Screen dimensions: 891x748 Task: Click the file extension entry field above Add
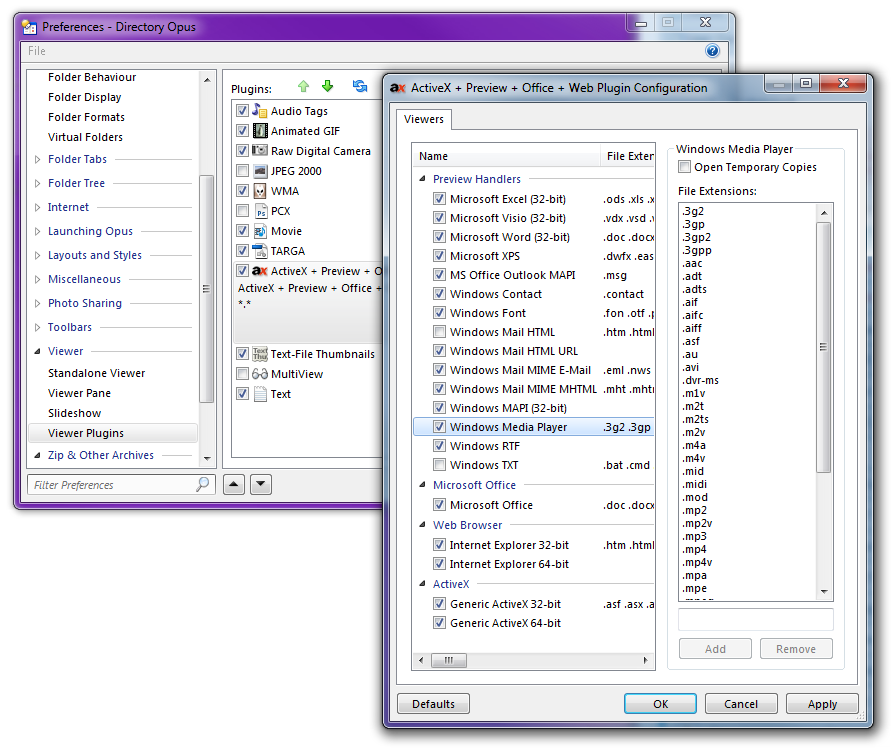756,619
